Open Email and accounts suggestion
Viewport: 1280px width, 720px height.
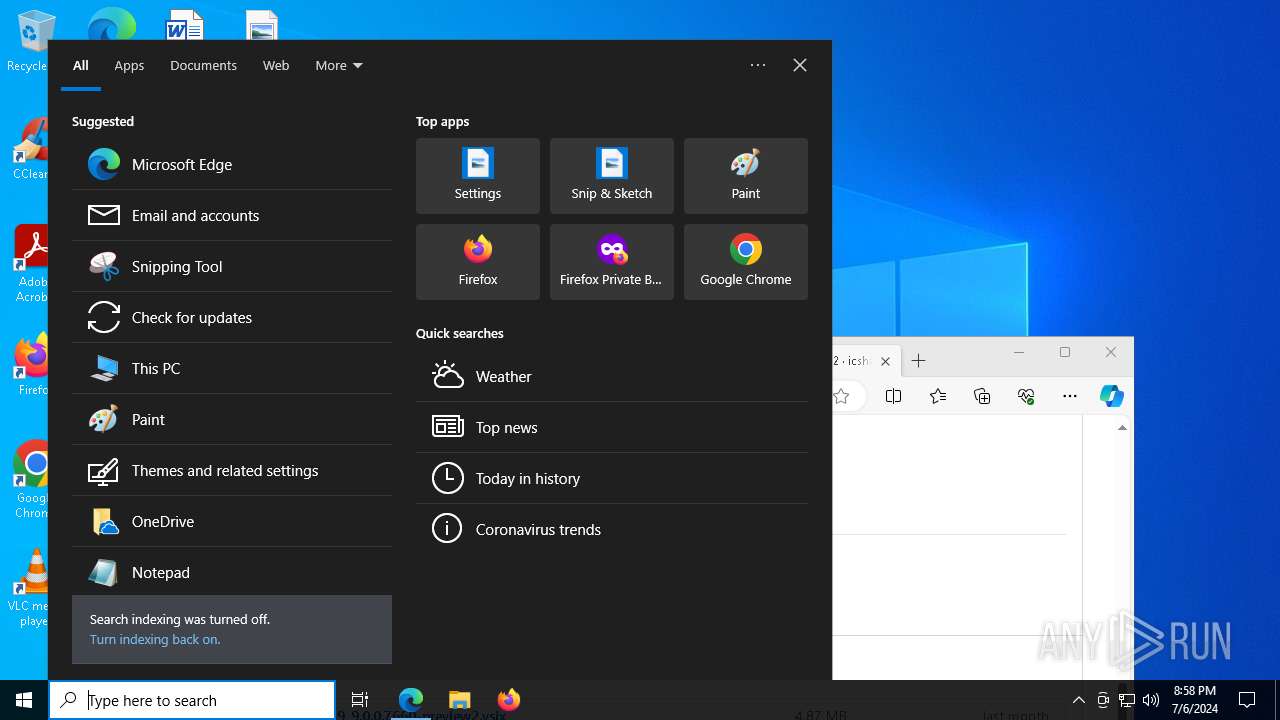click(x=232, y=215)
